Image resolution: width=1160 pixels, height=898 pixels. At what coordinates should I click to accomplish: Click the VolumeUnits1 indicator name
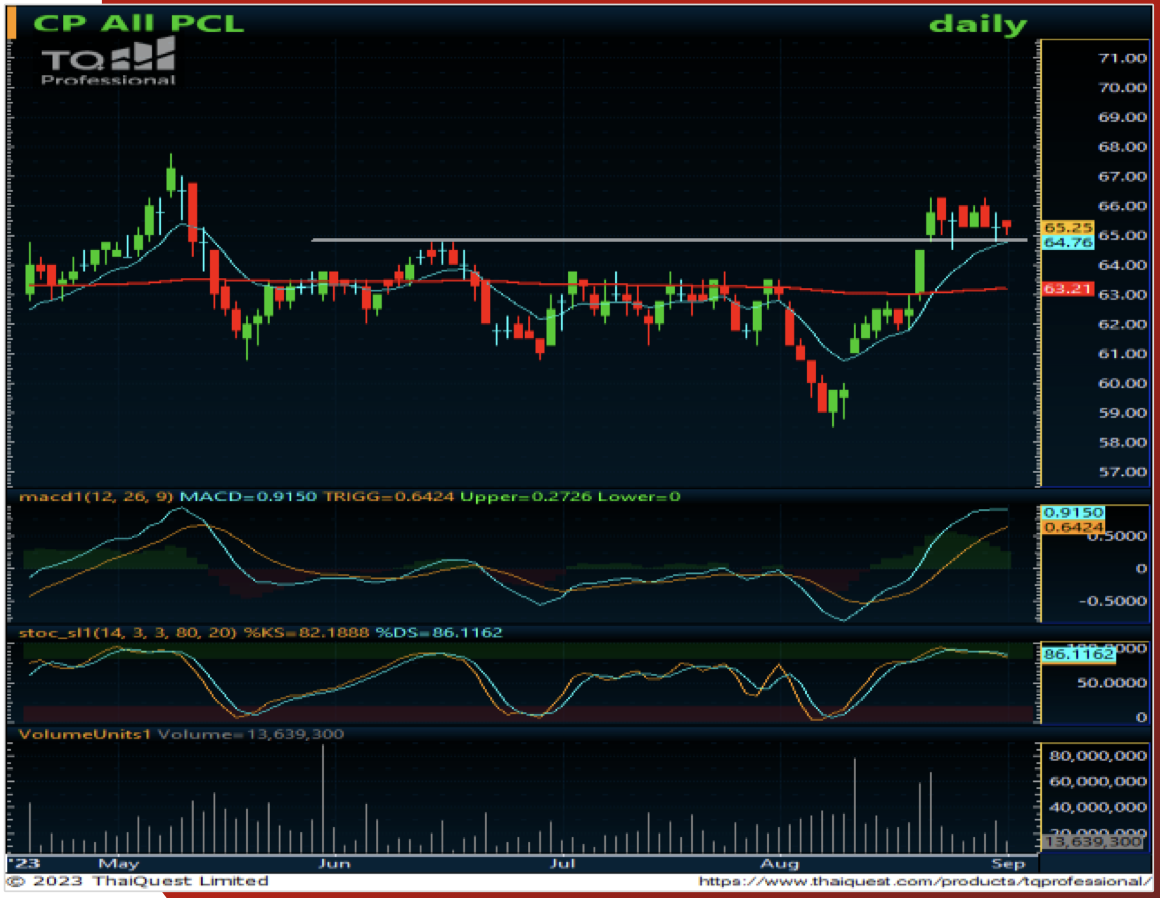[85, 735]
